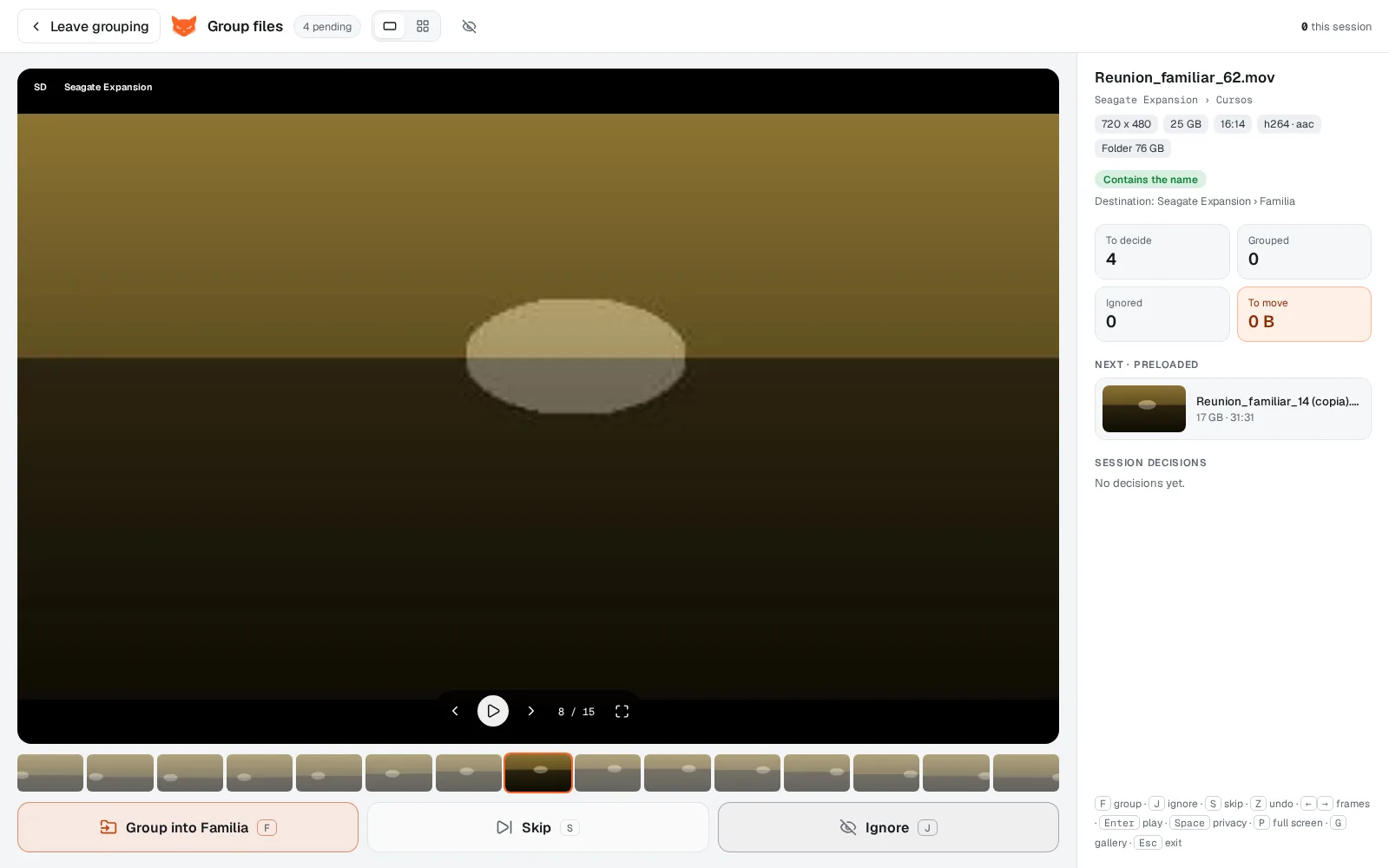Click the 720 x 480 resolution chip
The width and height of the screenshot is (1389, 868).
pyautogui.click(x=1126, y=124)
